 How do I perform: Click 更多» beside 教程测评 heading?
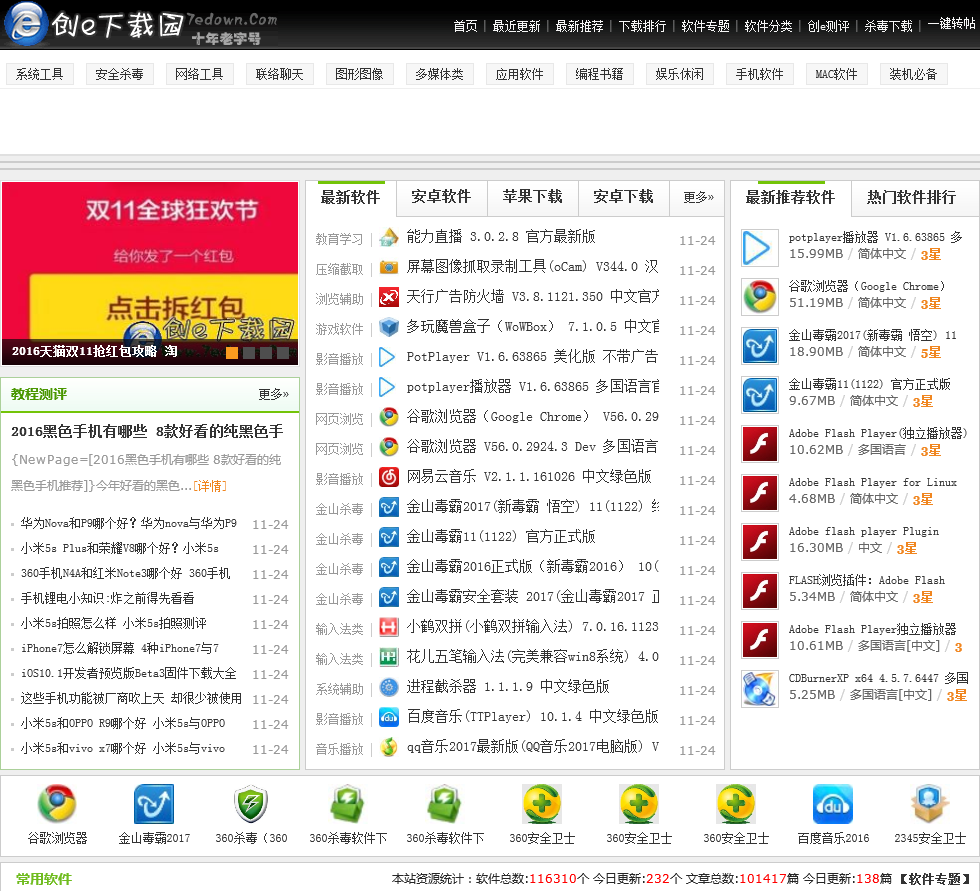pyautogui.click(x=274, y=394)
